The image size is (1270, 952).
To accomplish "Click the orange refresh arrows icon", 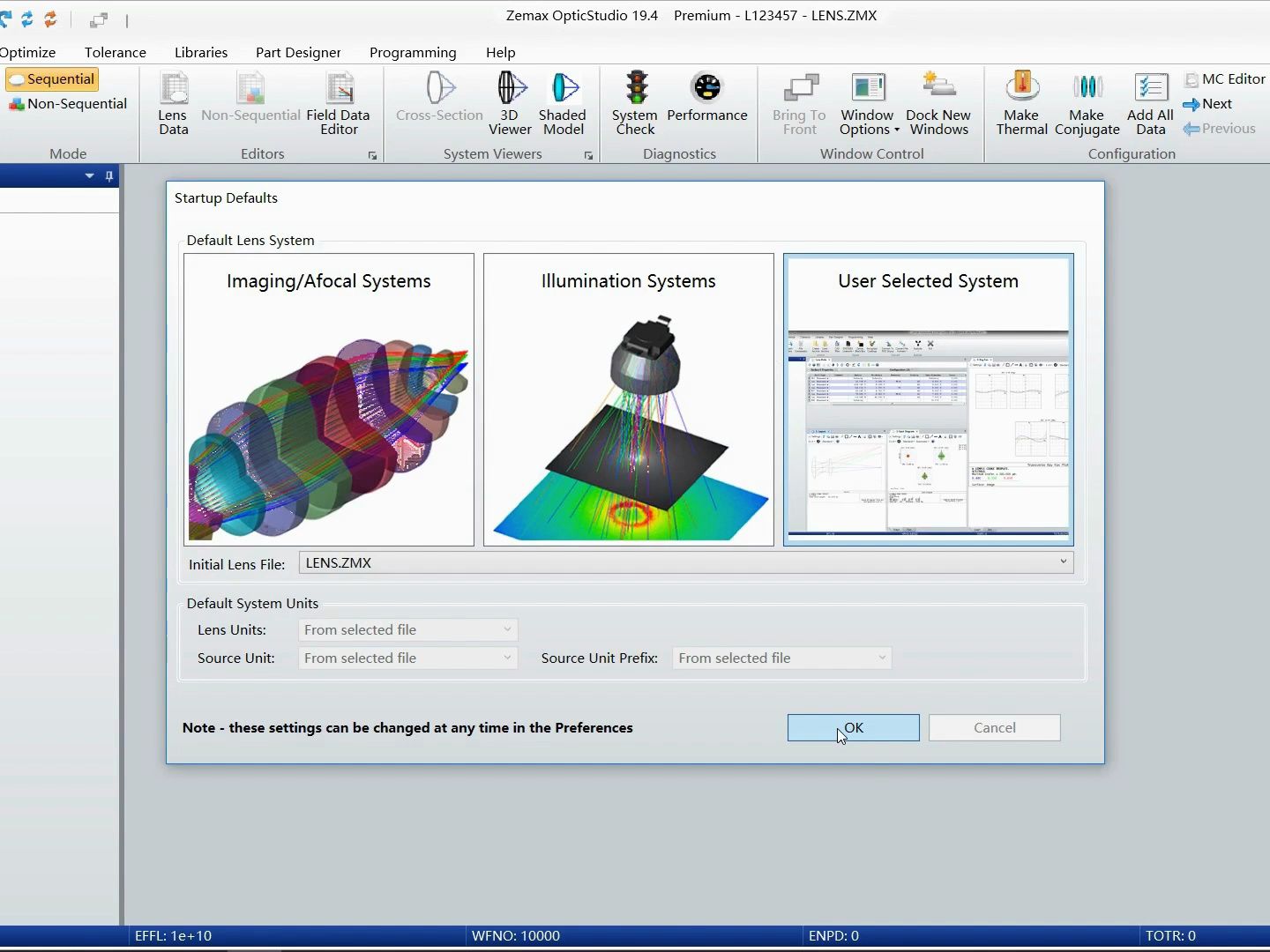I will pos(50,19).
